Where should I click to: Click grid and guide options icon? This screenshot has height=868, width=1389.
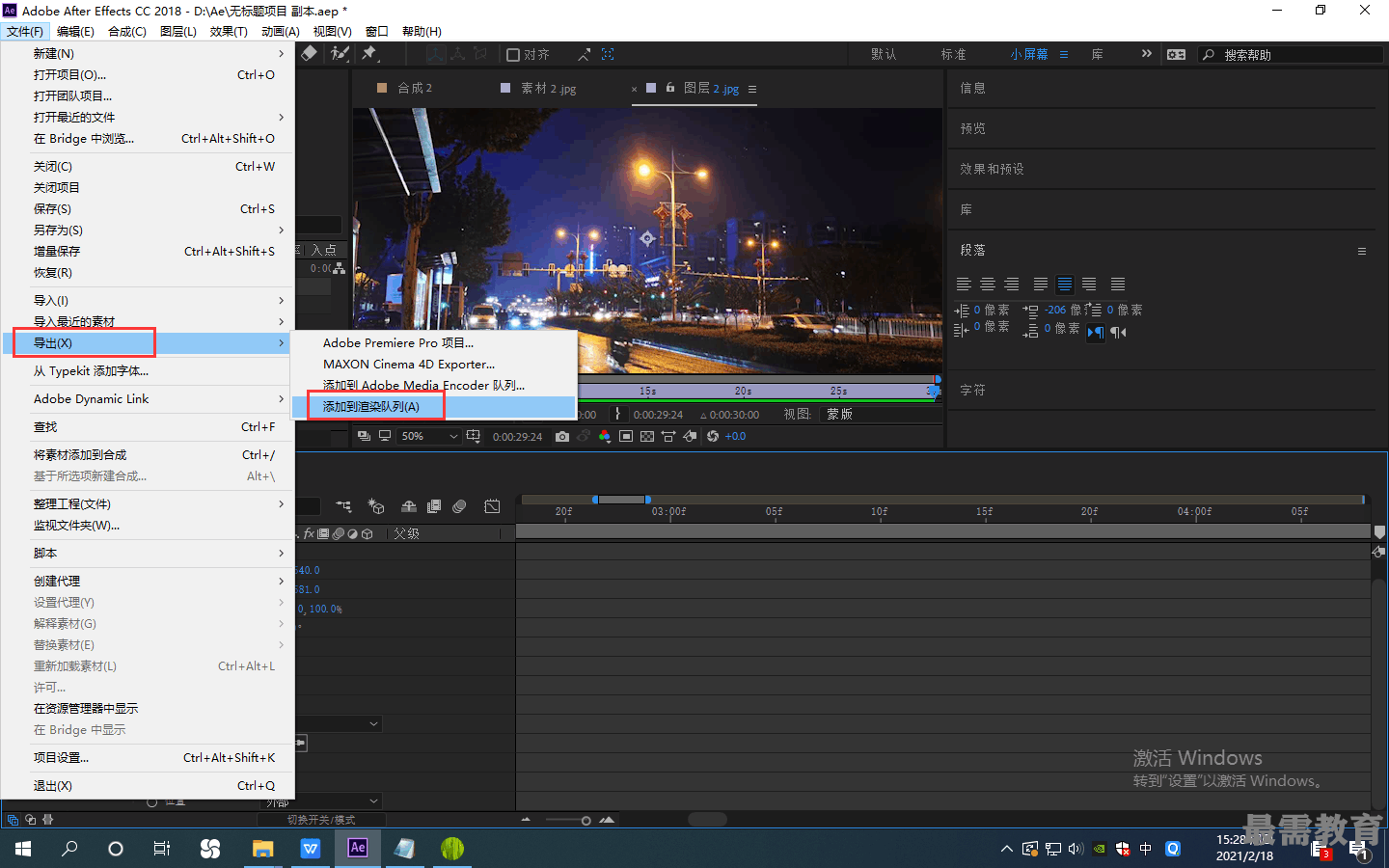point(474,437)
